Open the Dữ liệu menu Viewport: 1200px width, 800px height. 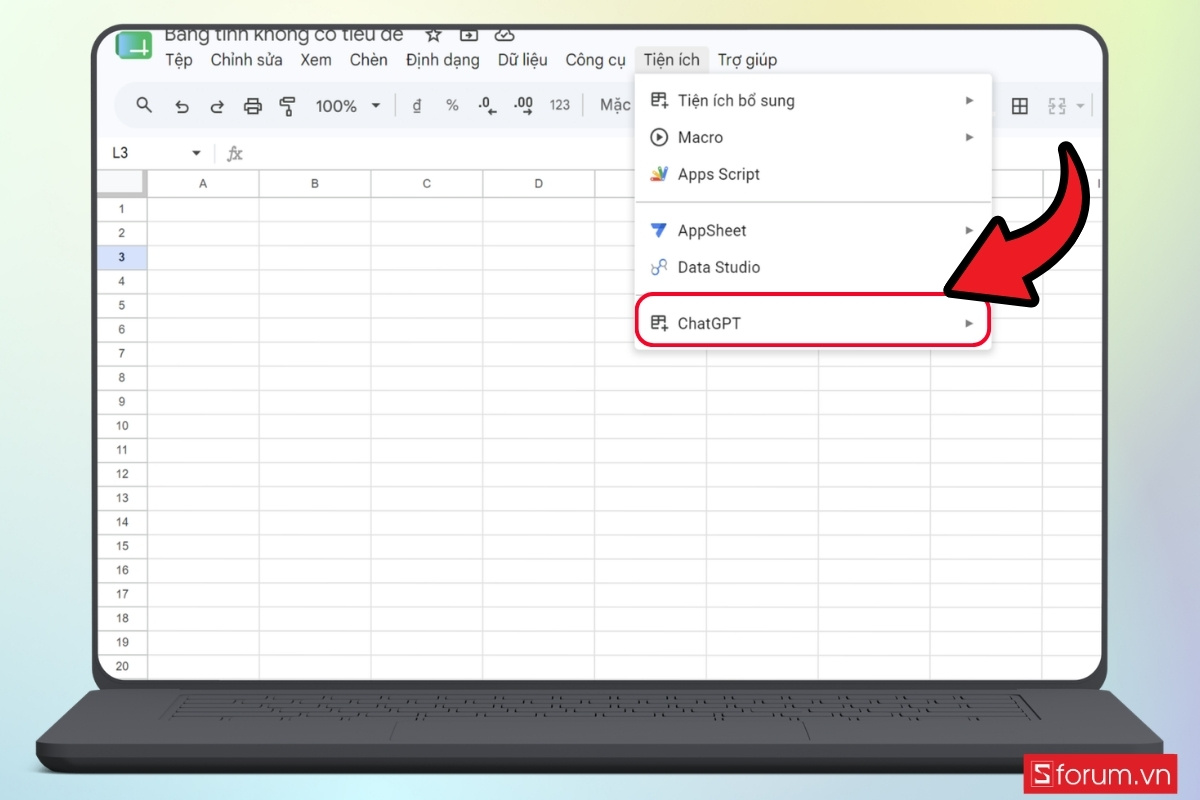522,60
